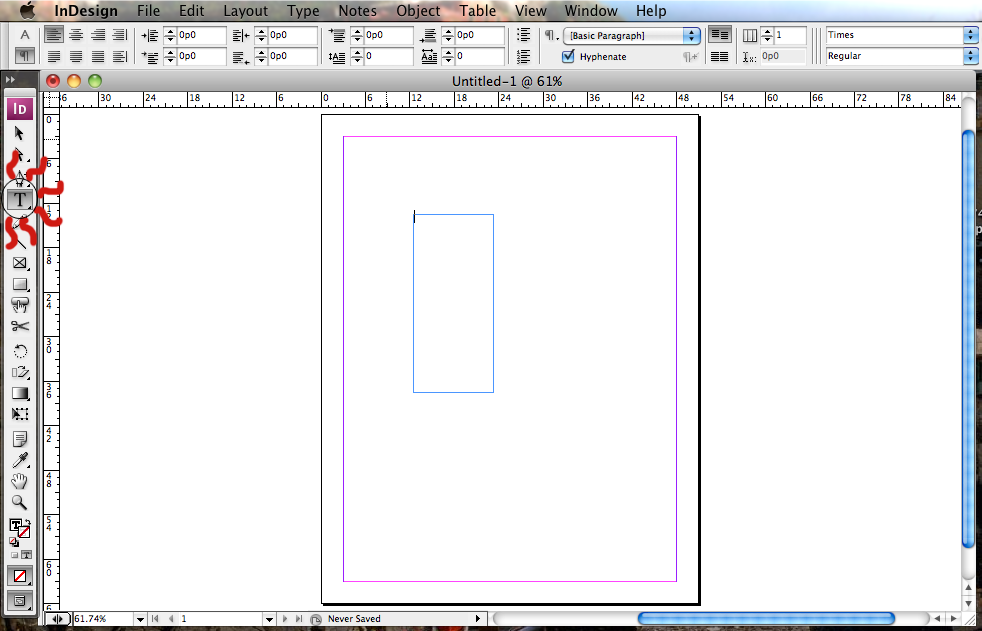Click the Bulleted List icon

click(x=524, y=35)
